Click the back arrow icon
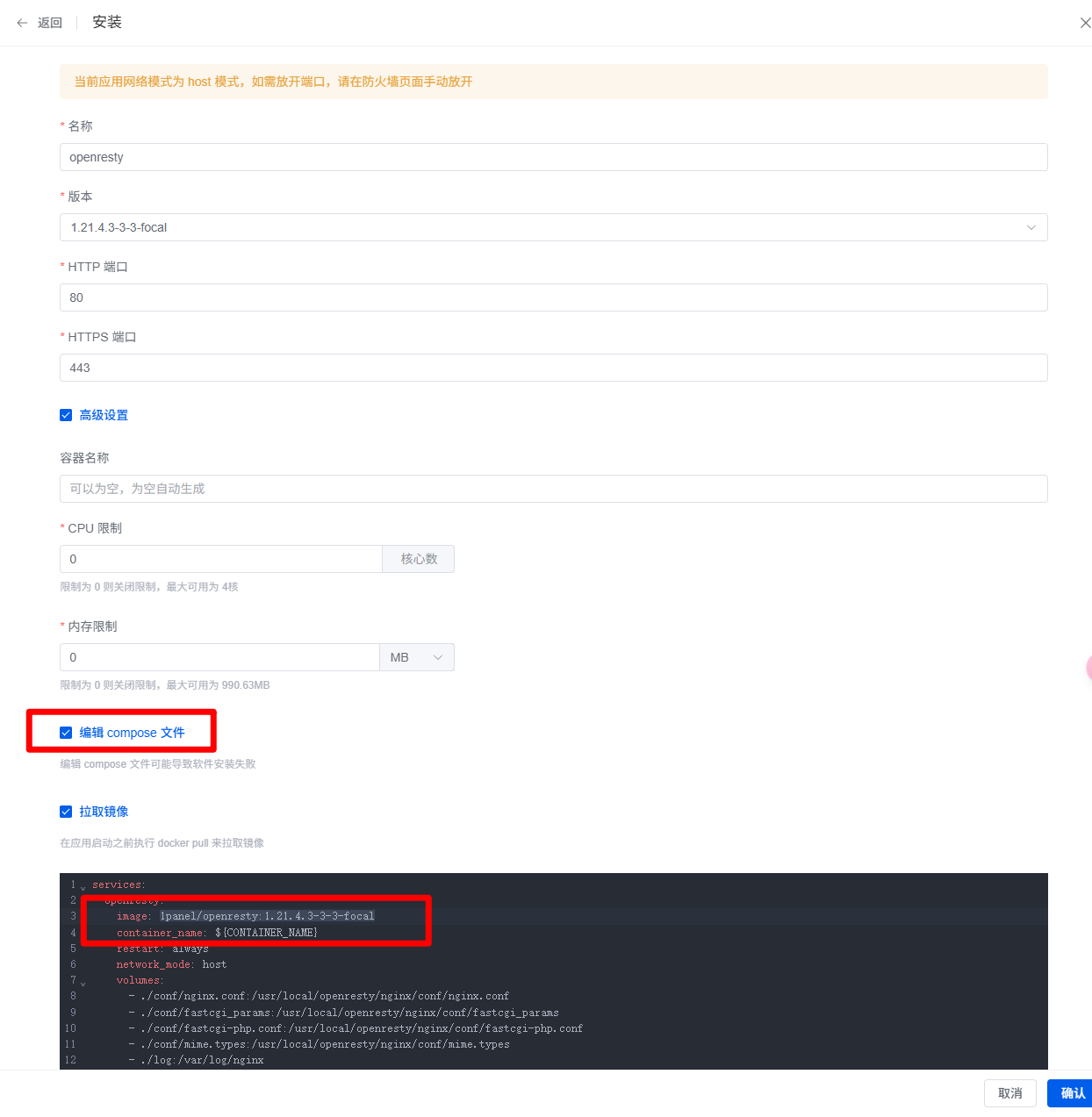The image size is (1092, 1117). [x=22, y=23]
